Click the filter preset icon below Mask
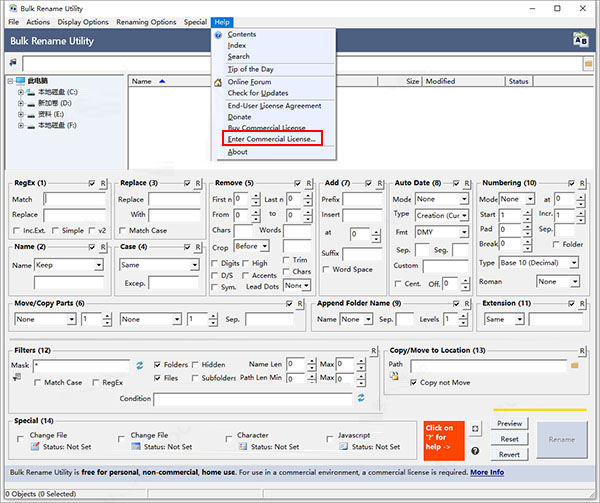 pyautogui.click(x=17, y=377)
